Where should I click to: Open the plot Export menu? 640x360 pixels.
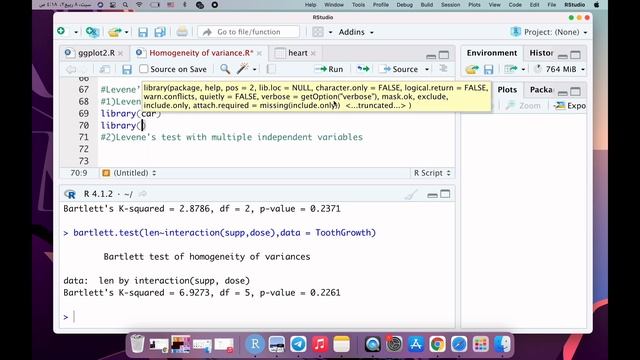pos(570,106)
